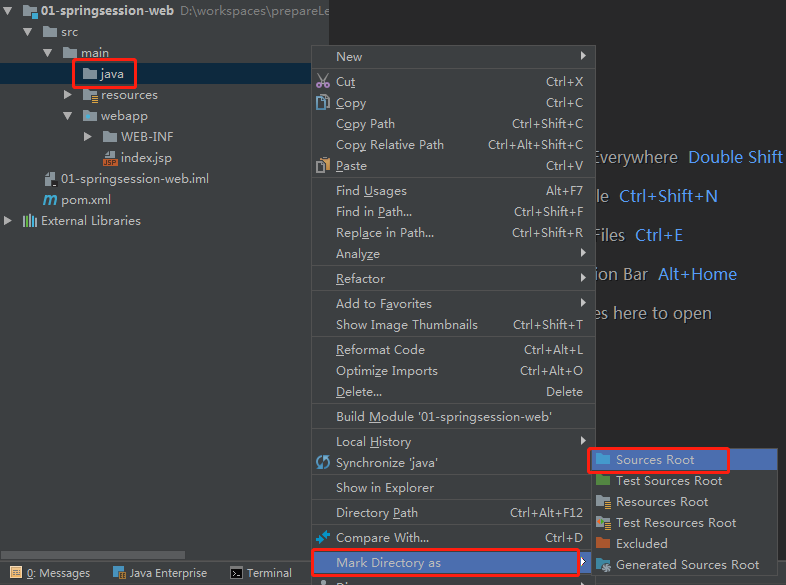This screenshot has width=786, height=585.
Task: Expand the resources folder arrow
Action: click(68, 95)
